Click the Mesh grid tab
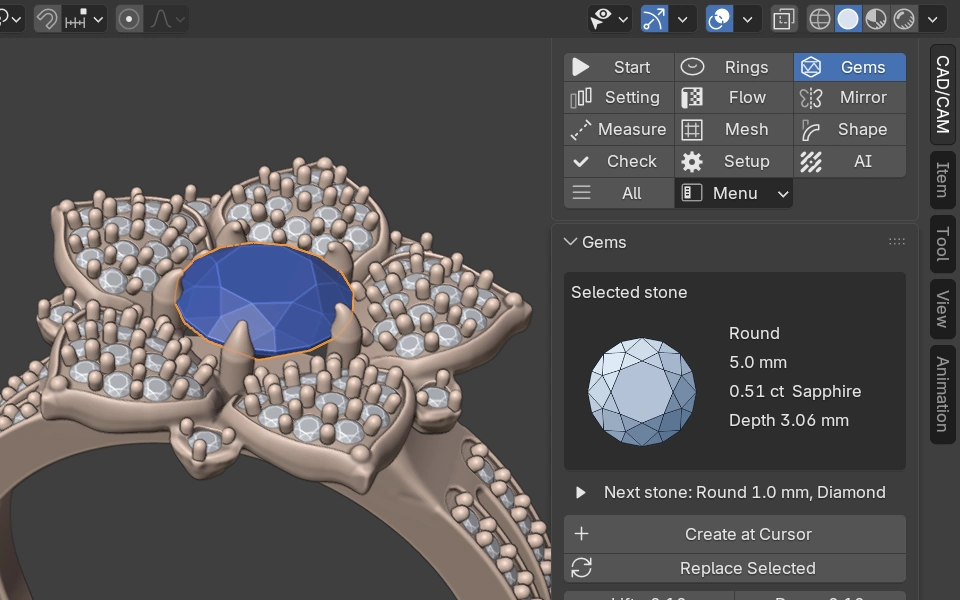 pos(733,129)
